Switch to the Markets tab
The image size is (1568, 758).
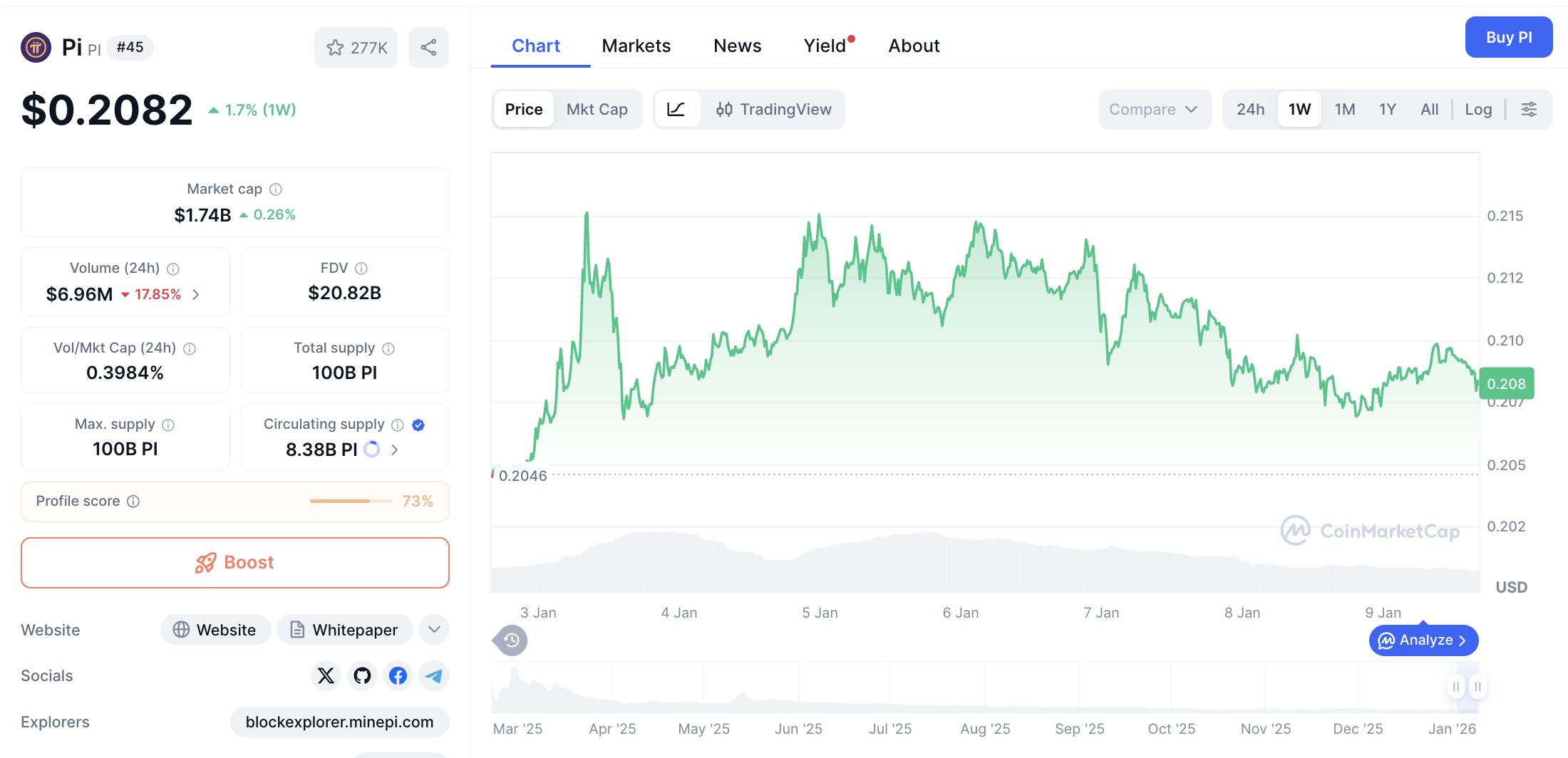[636, 45]
